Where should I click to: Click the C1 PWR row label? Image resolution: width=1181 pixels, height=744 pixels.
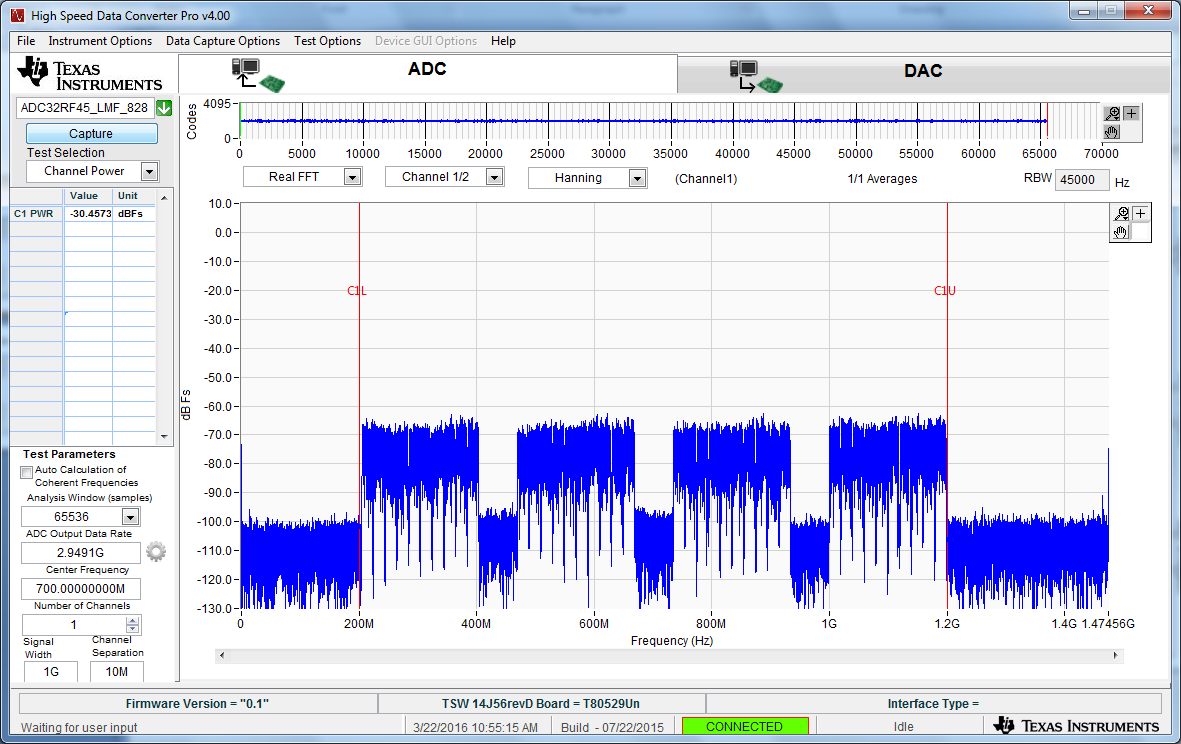coord(35,214)
